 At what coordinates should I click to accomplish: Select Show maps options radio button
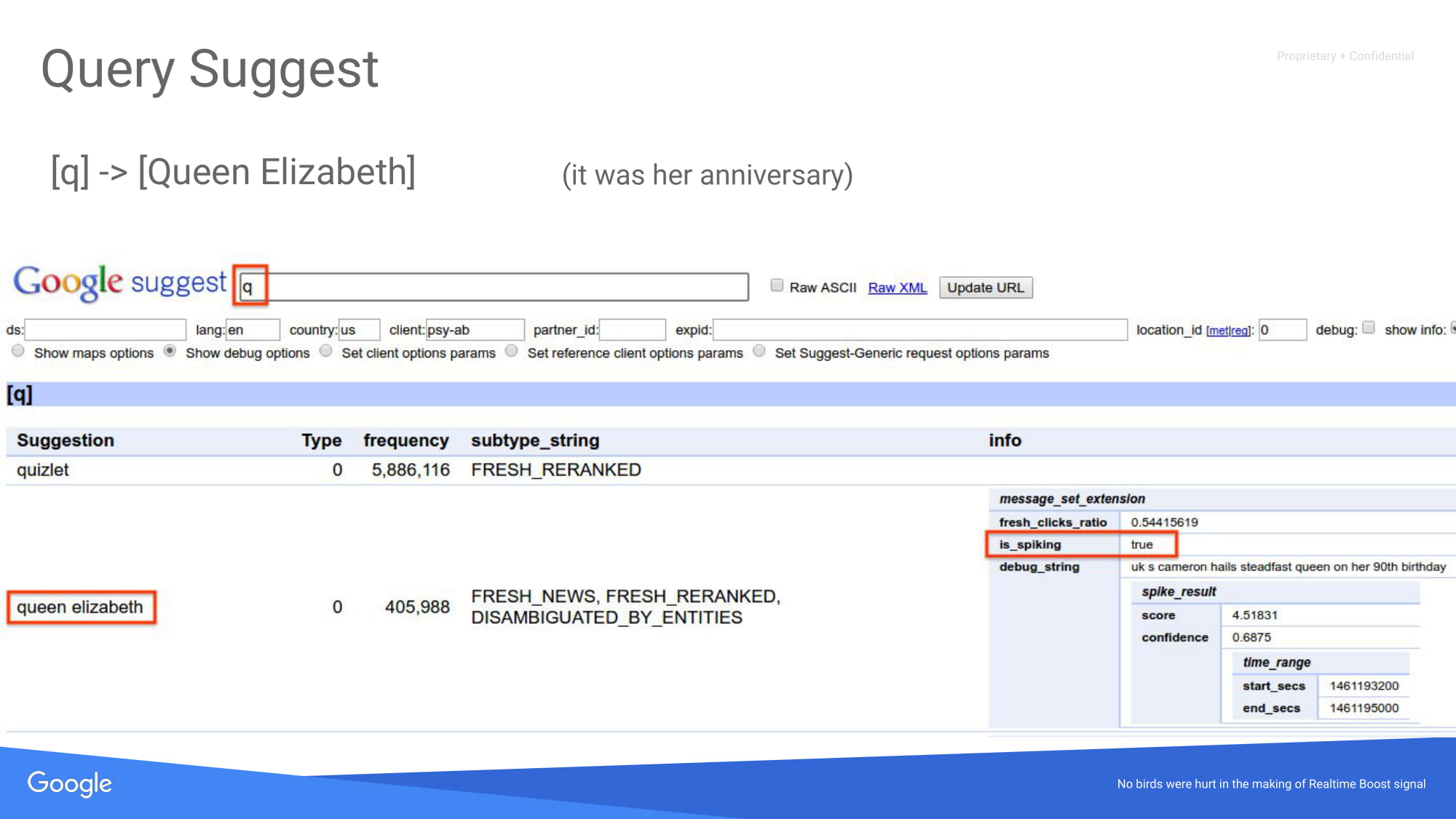tap(18, 351)
